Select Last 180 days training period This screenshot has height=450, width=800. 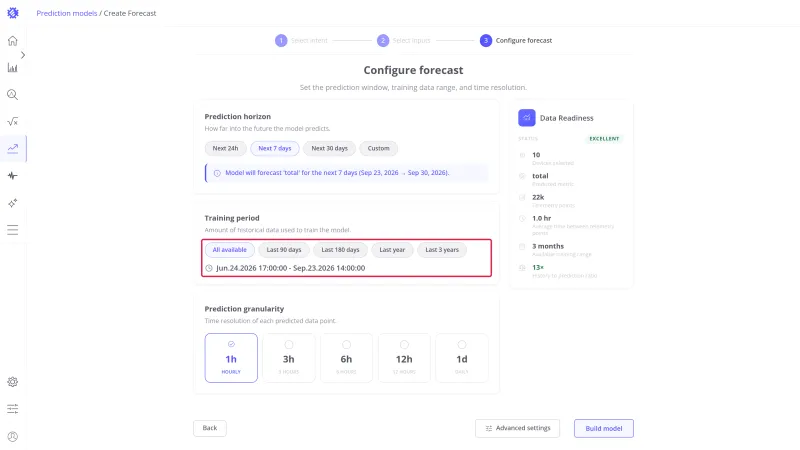[x=340, y=250]
